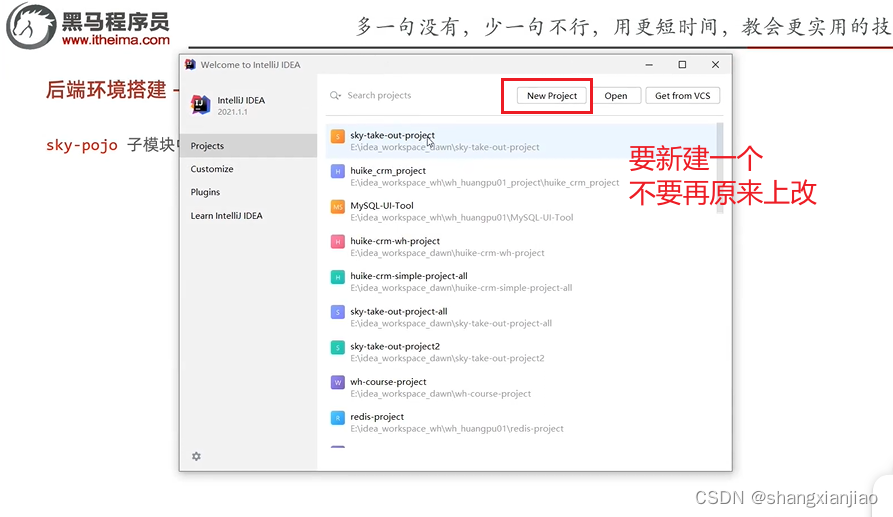The width and height of the screenshot is (893, 517).
Task: Open recent project huike_crm_project
Action: click(x=521, y=176)
